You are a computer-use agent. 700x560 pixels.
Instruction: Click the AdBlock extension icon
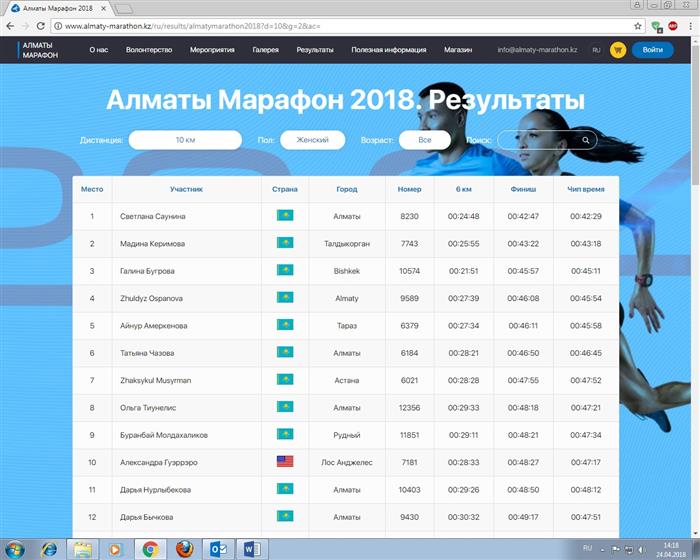672,26
